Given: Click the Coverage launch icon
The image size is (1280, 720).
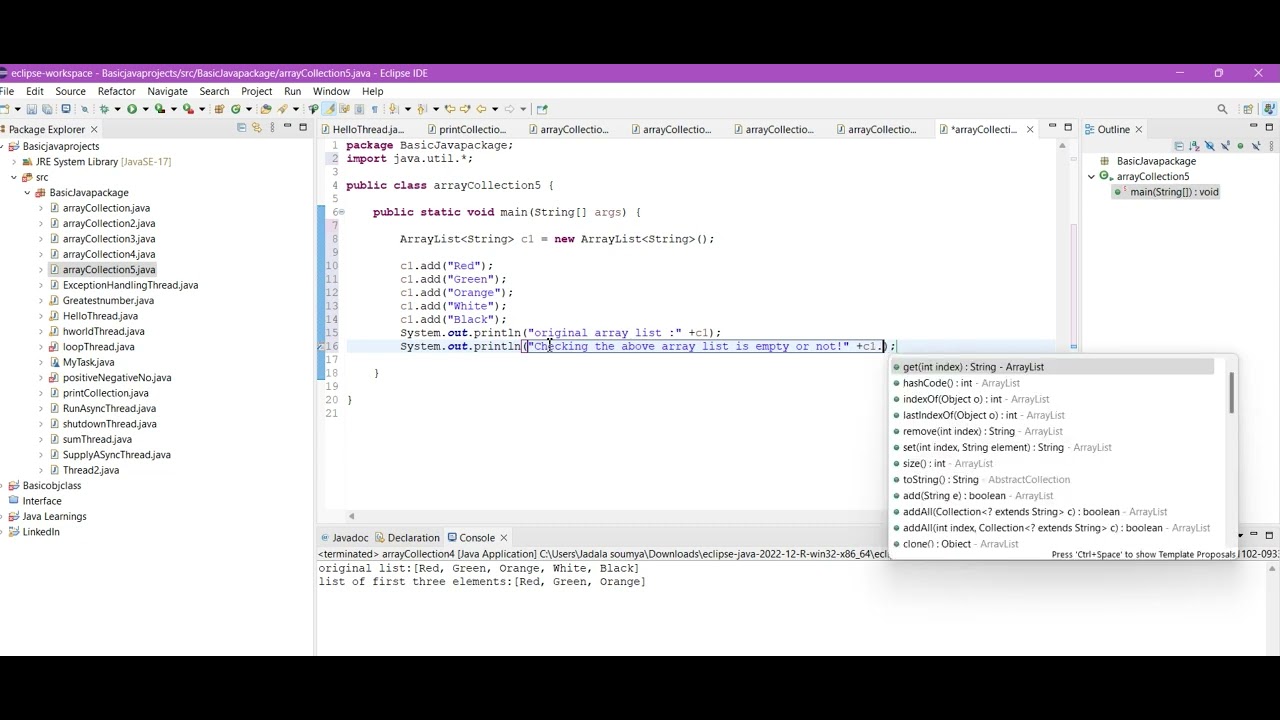Looking at the screenshot, I should (x=160, y=109).
